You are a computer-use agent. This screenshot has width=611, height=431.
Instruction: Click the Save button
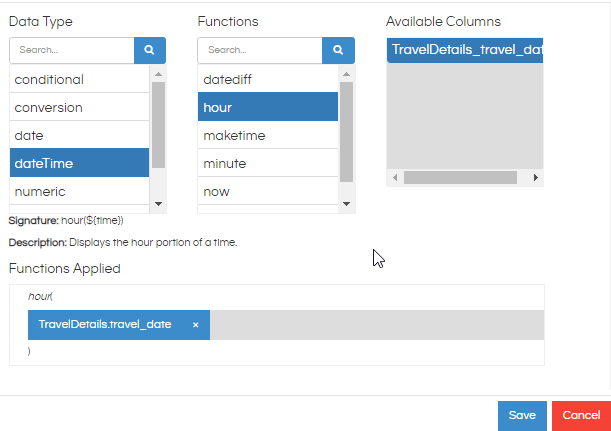click(522, 416)
